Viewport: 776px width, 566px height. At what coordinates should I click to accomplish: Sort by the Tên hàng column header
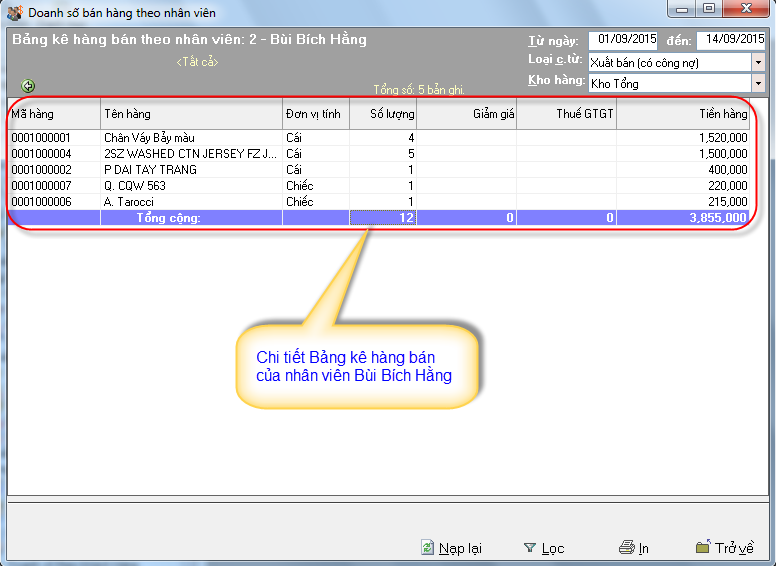pos(191,114)
